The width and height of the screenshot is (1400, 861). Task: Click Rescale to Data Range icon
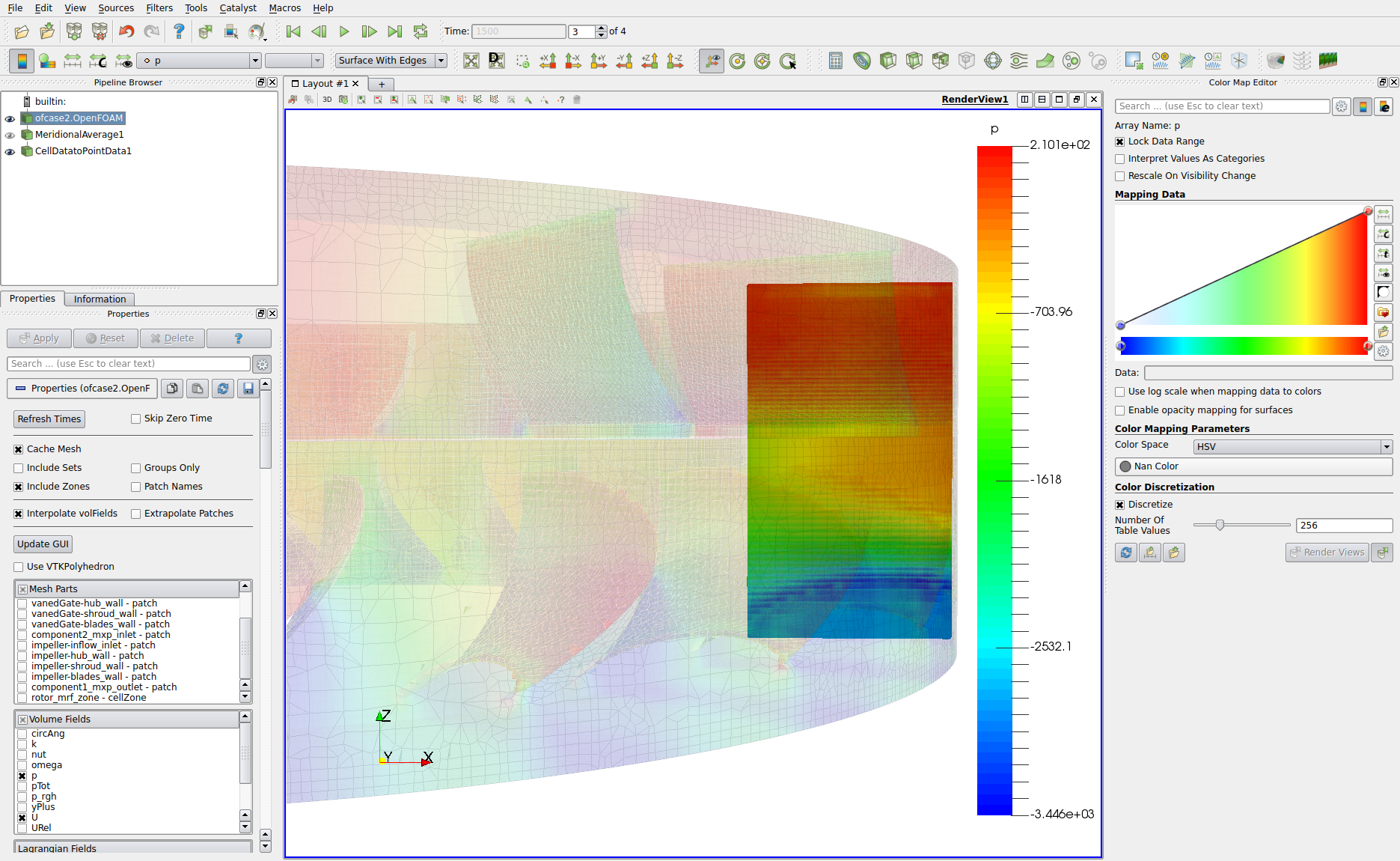click(73, 61)
